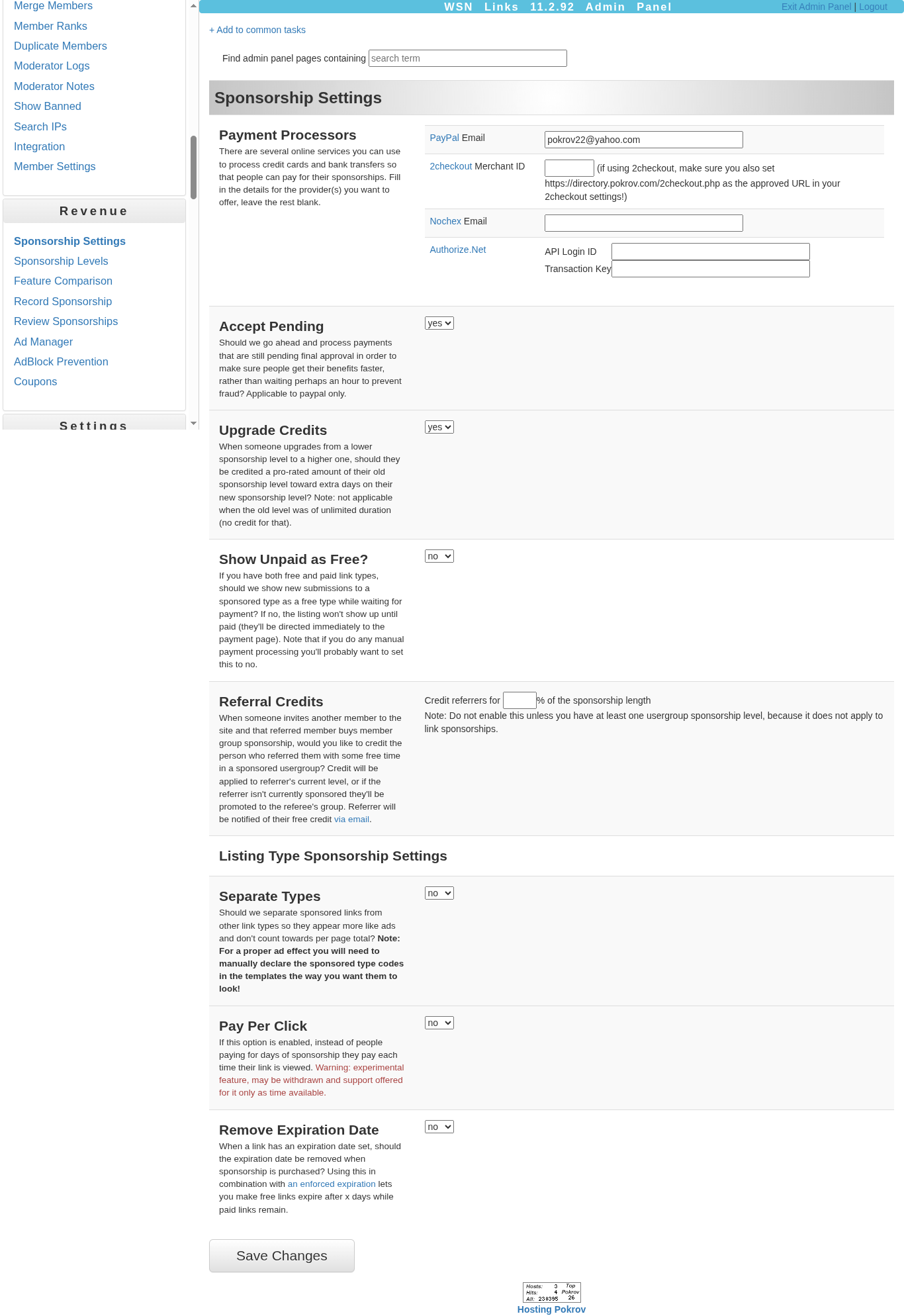Click the Revenue section header
This screenshot has width=904, height=1316.
[x=94, y=211]
